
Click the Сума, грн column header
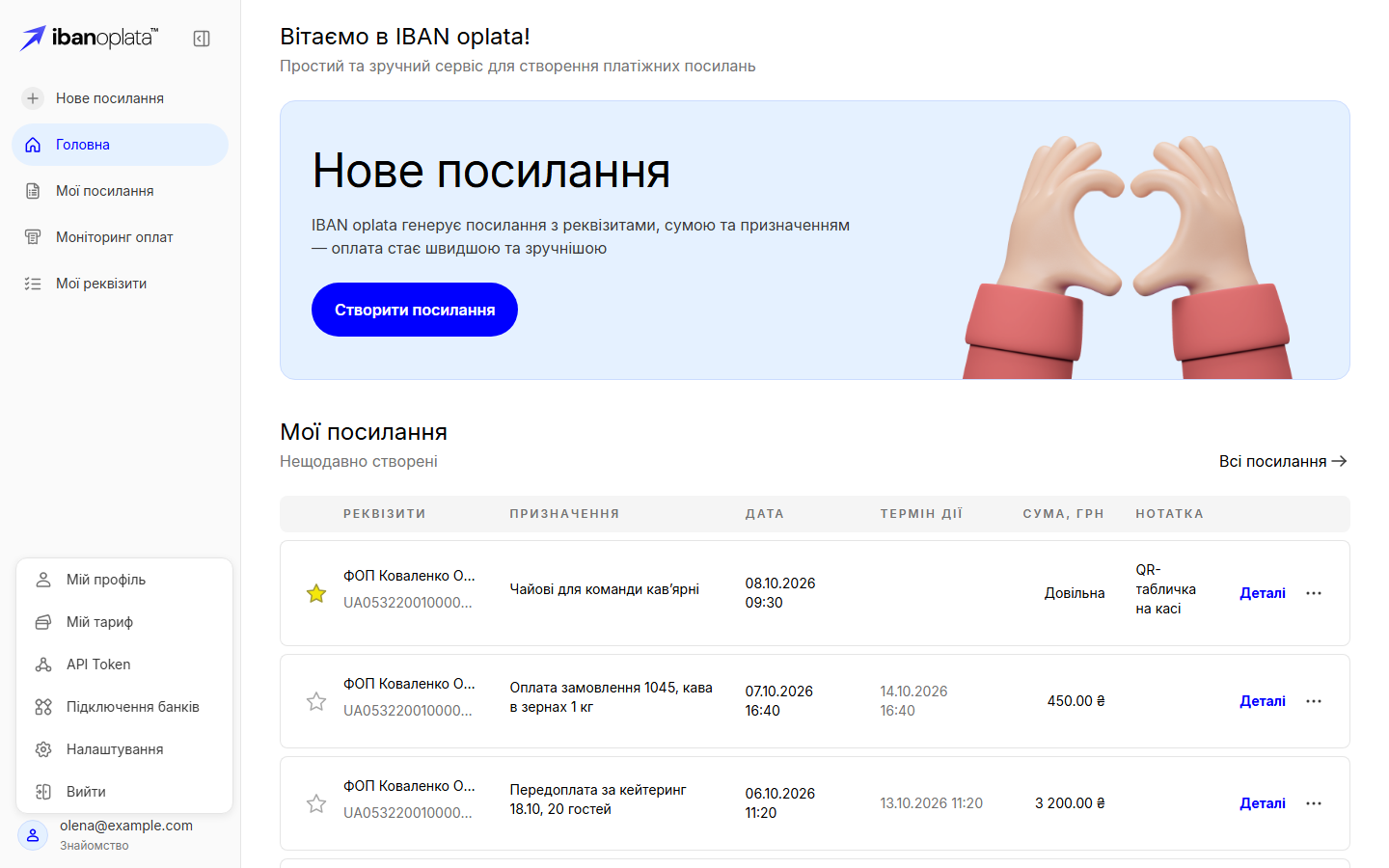[x=1063, y=514]
